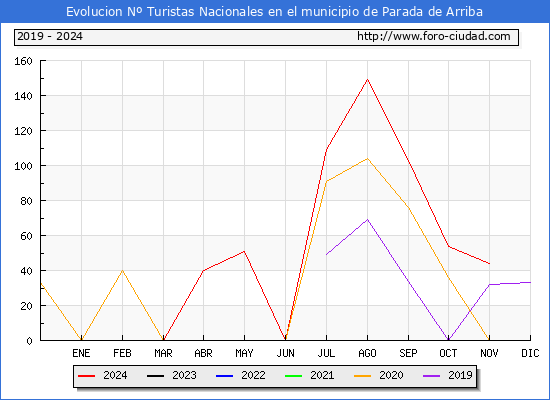550x400 pixels.
Task: Select the 2022 legend label
Action: 253,375
